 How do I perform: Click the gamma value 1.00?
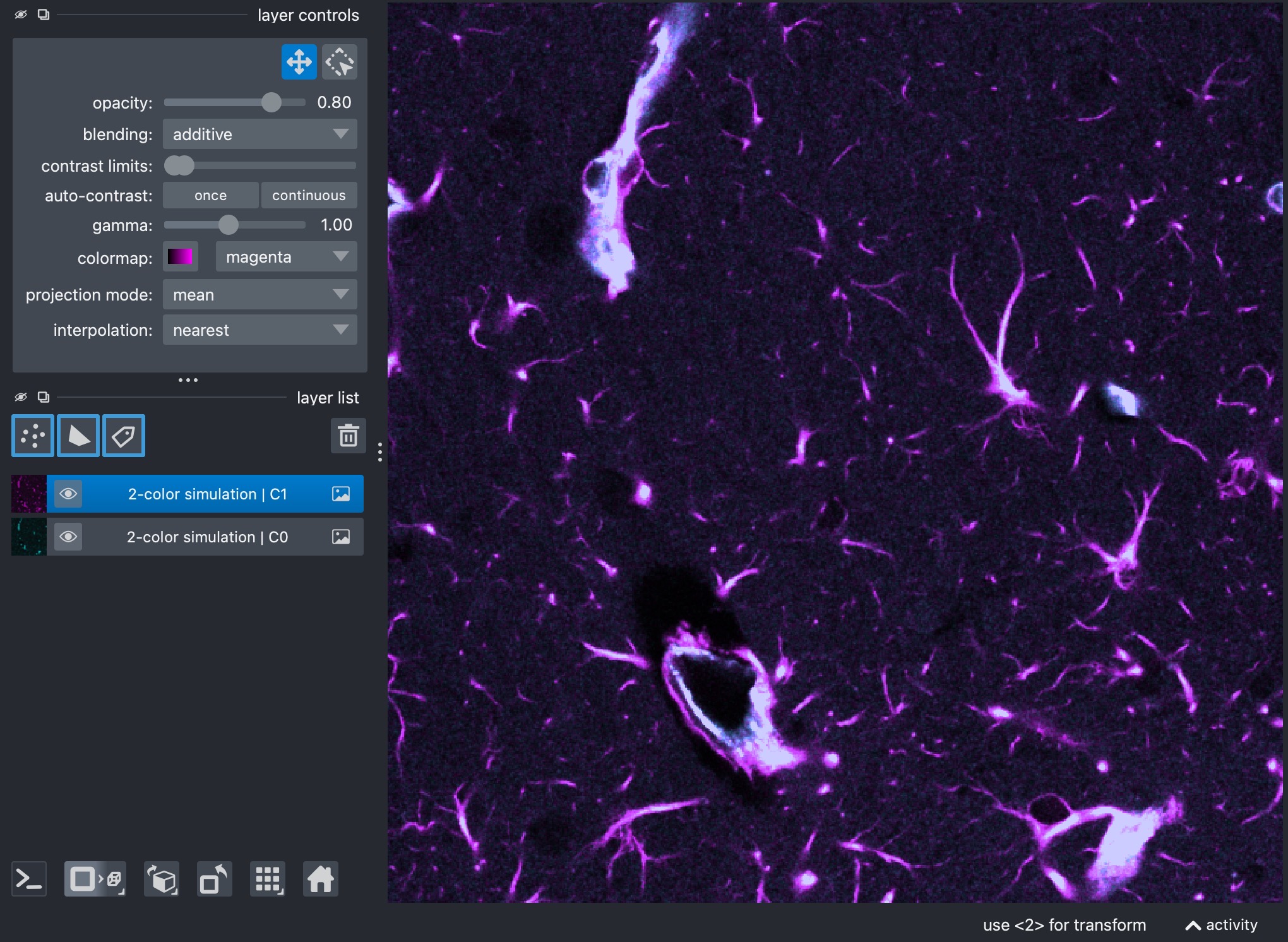336,225
